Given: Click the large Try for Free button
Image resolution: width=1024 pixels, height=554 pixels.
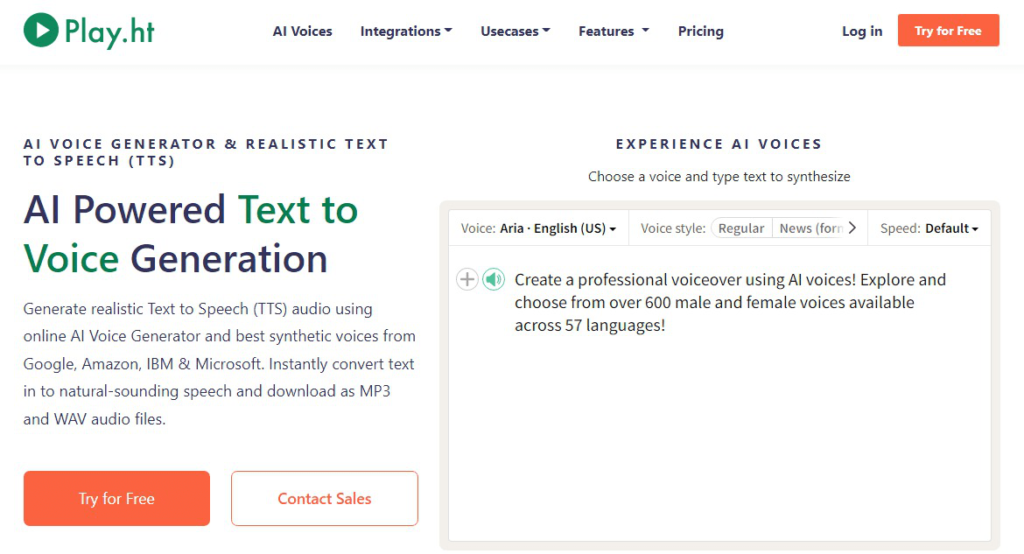Looking at the screenshot, I should click(x=117, y=498).
